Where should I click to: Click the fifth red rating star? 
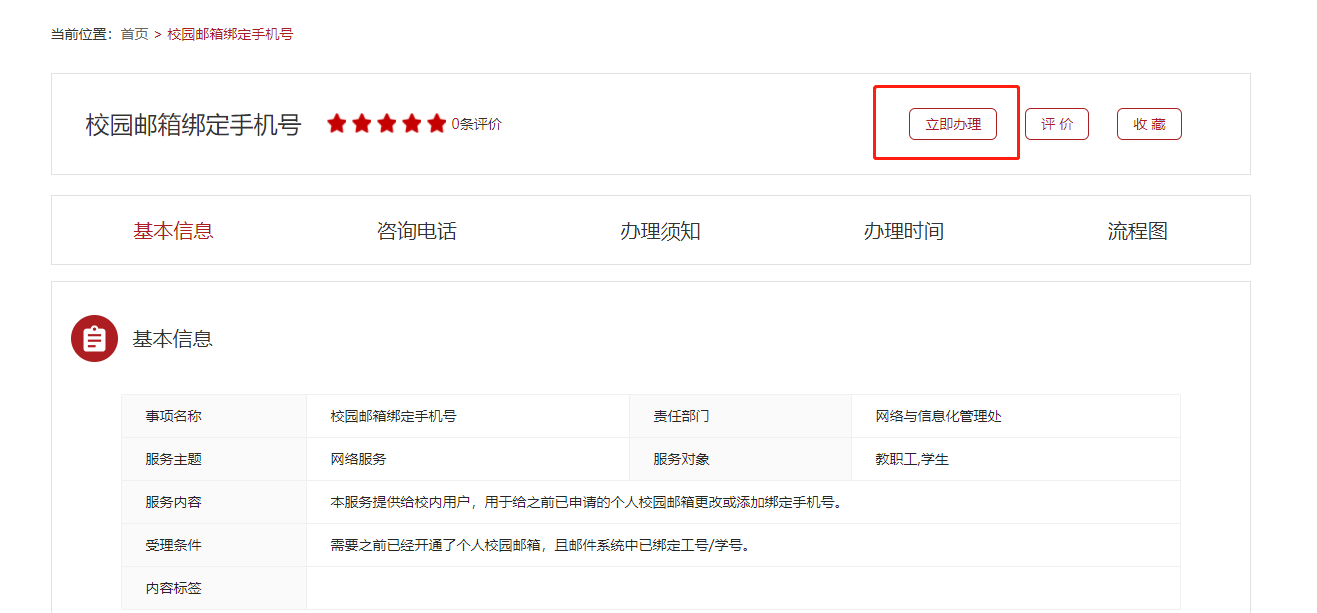(437, 123)
